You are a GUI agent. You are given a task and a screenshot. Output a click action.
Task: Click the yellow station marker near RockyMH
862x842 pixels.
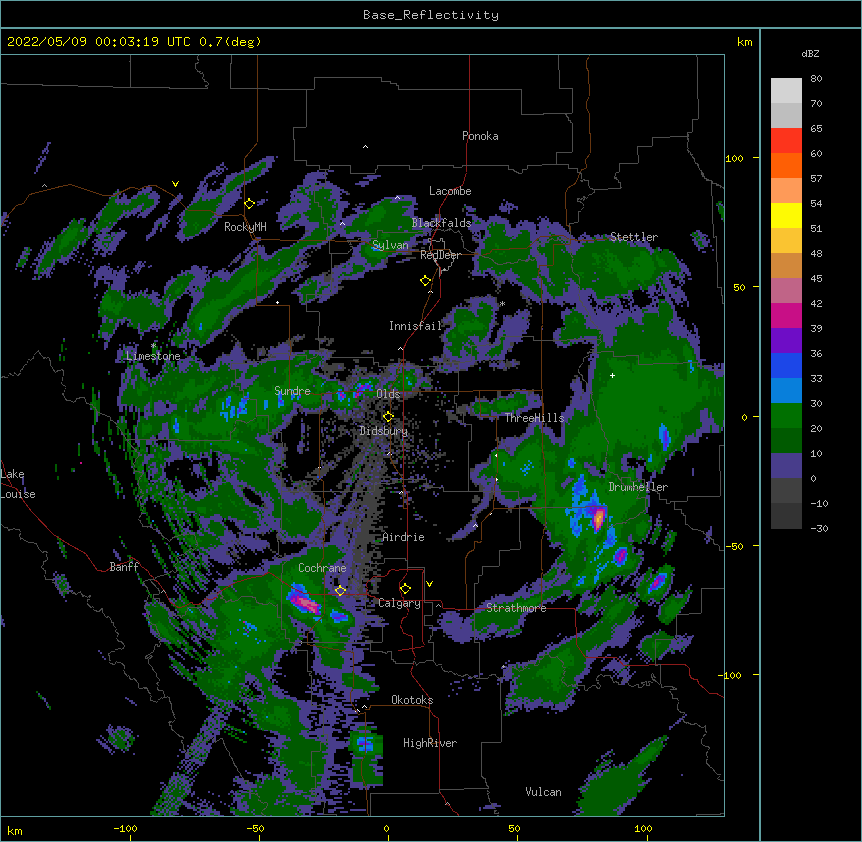[x=250, y=204]
